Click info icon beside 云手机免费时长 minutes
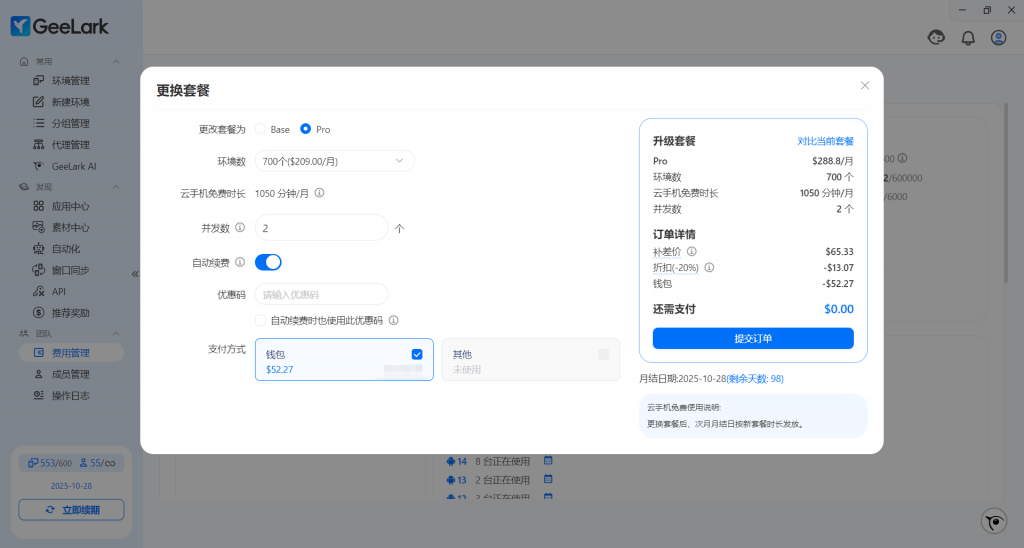 pyautogui.click(x=319, y=194)
